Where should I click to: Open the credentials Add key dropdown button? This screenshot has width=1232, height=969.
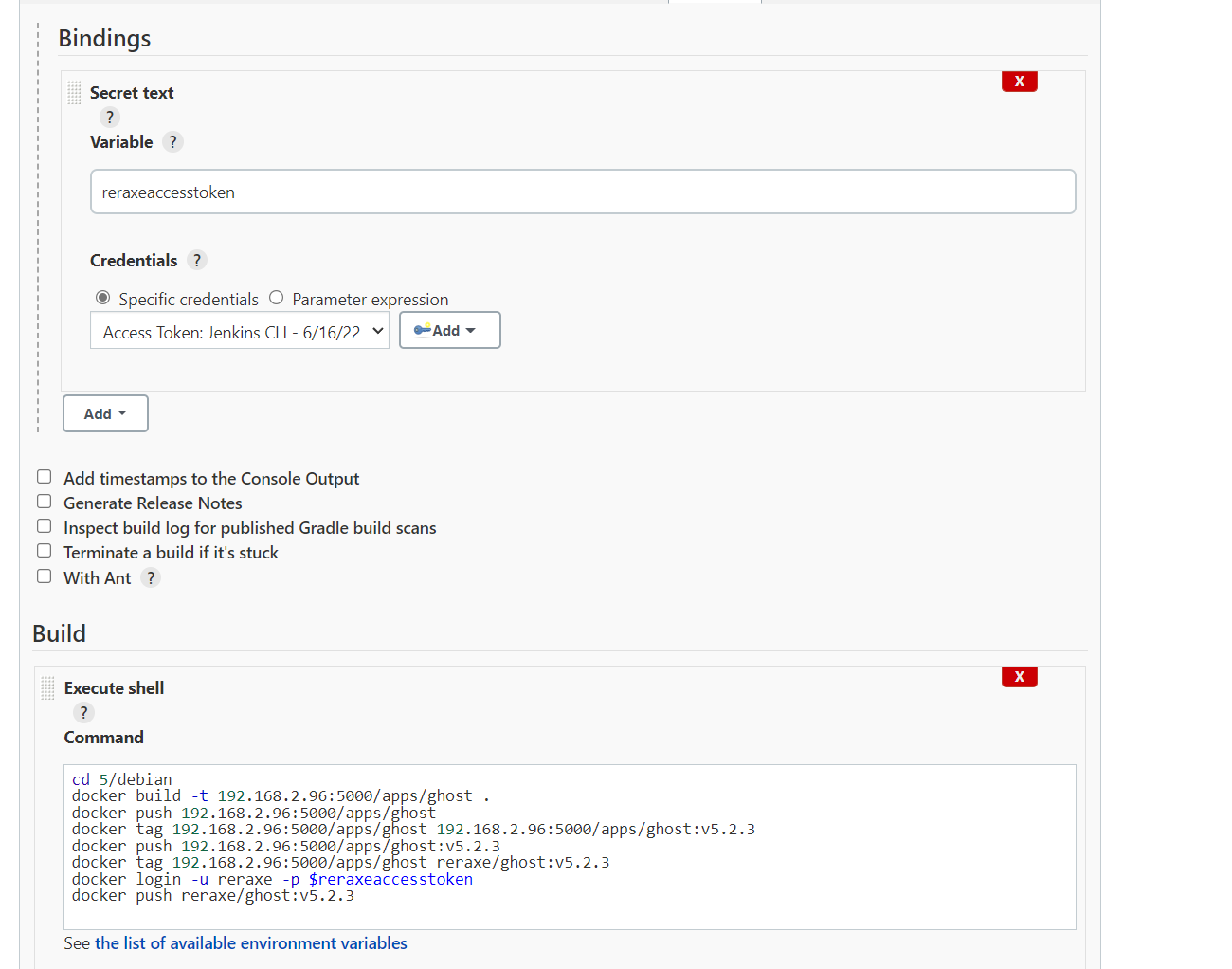pyautogui.click(x=450, y=330)
